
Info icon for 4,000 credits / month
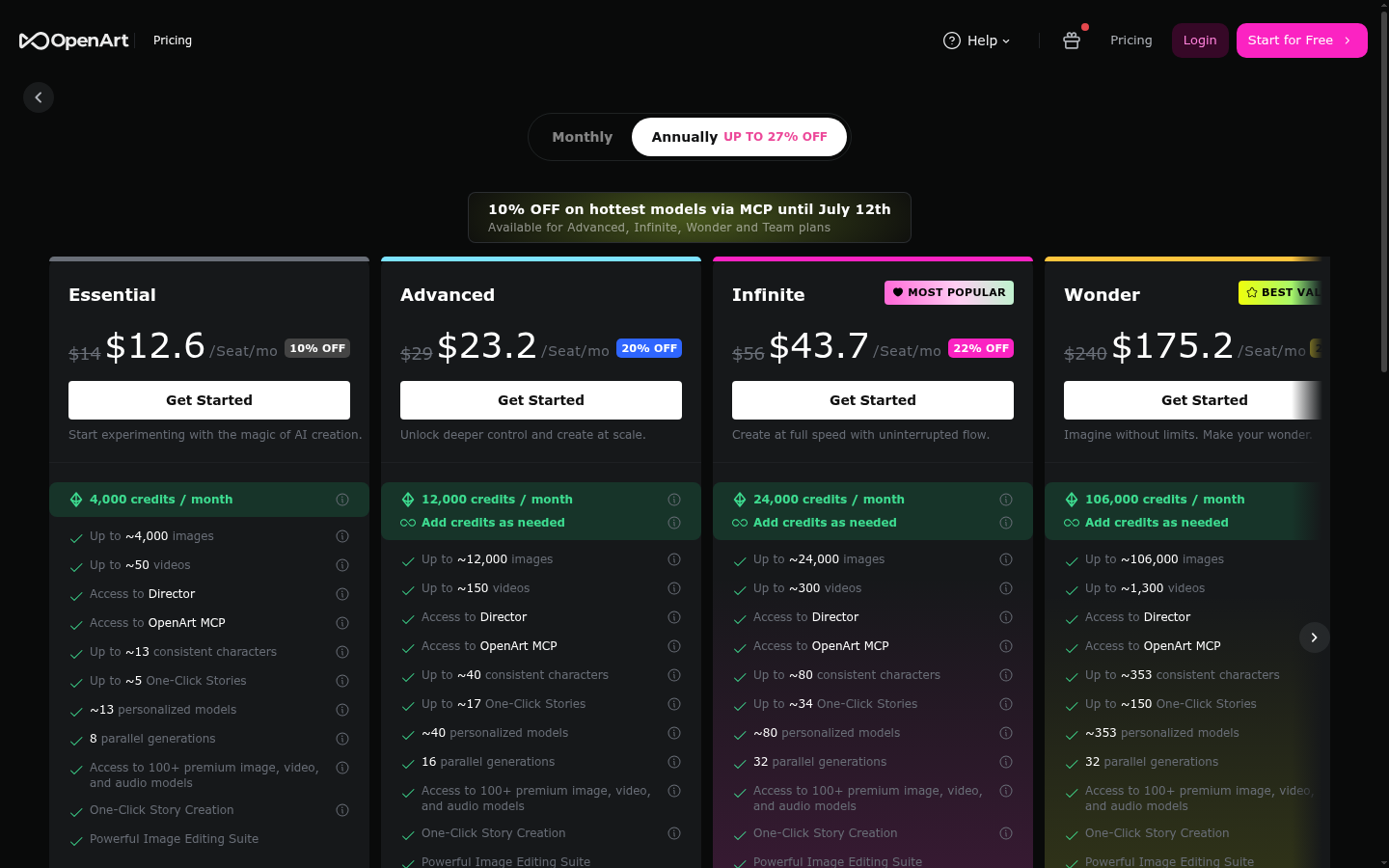pos(342,500)
